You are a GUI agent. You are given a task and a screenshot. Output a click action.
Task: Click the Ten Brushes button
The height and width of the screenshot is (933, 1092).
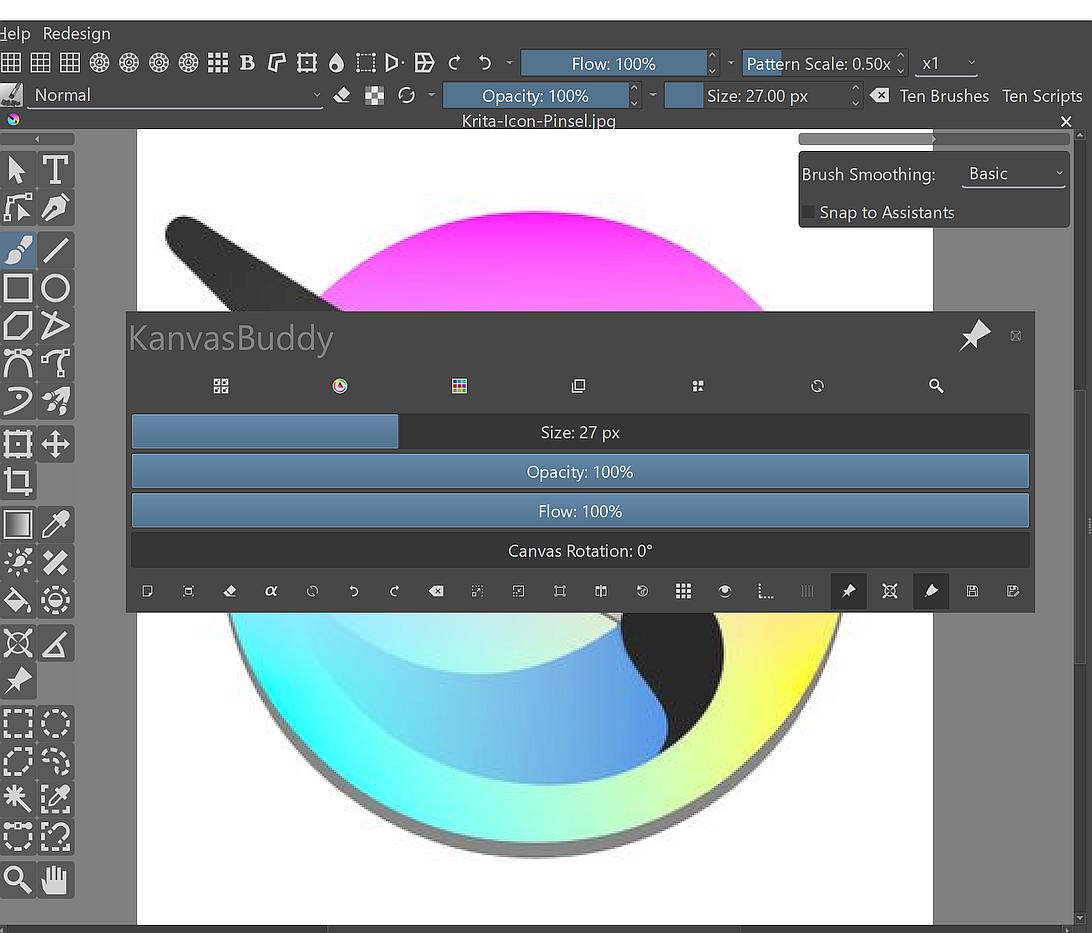tap(943, 96)
